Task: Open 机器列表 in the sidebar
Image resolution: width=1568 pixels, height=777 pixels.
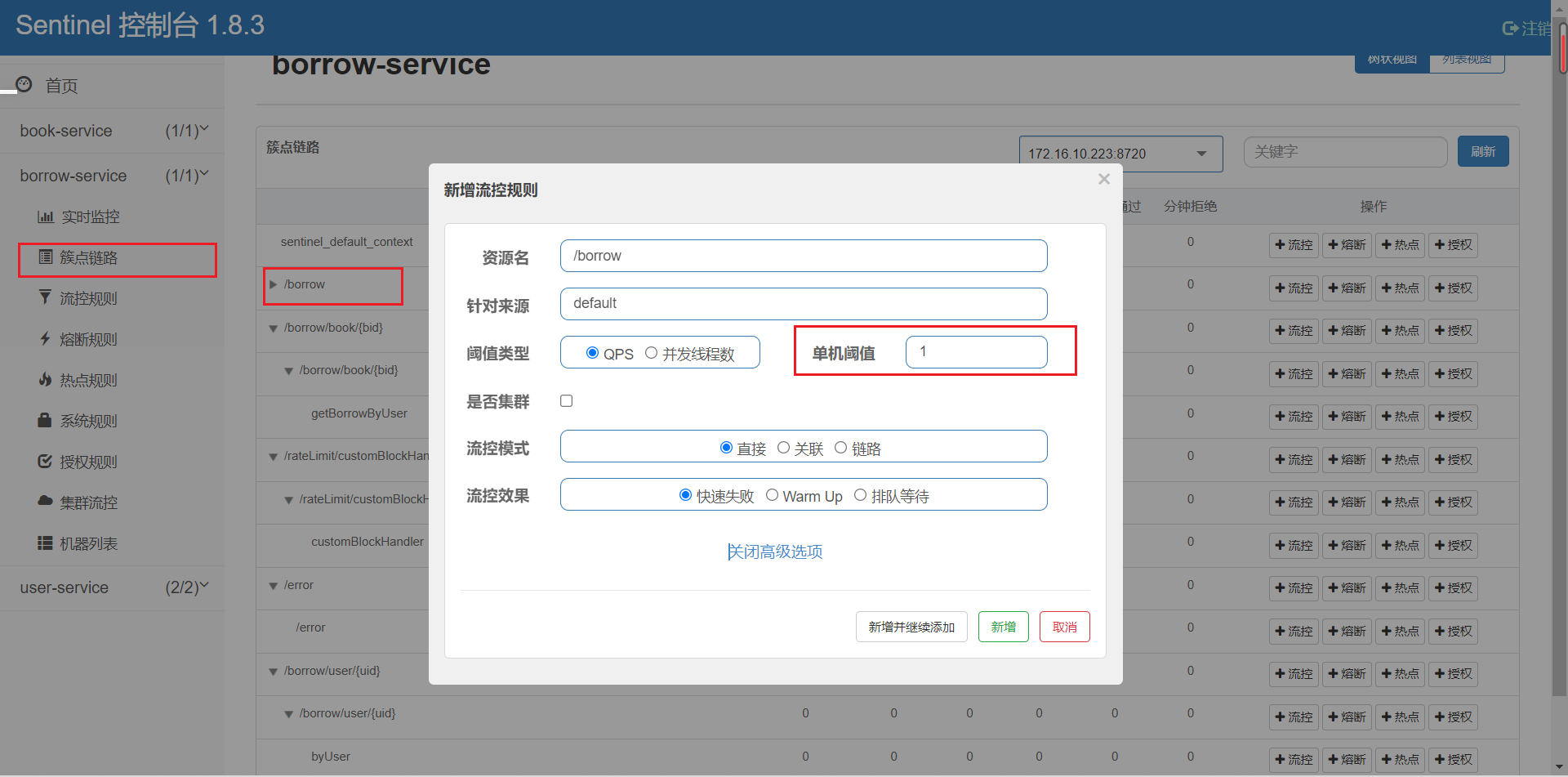Action: tap(88, 543)
